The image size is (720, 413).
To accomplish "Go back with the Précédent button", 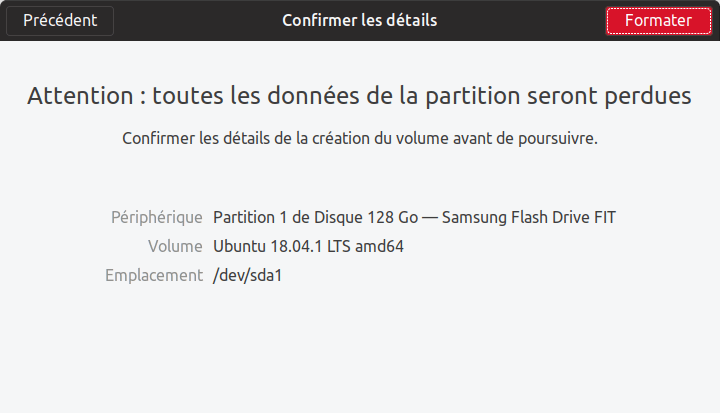I will tap(60, 21).
